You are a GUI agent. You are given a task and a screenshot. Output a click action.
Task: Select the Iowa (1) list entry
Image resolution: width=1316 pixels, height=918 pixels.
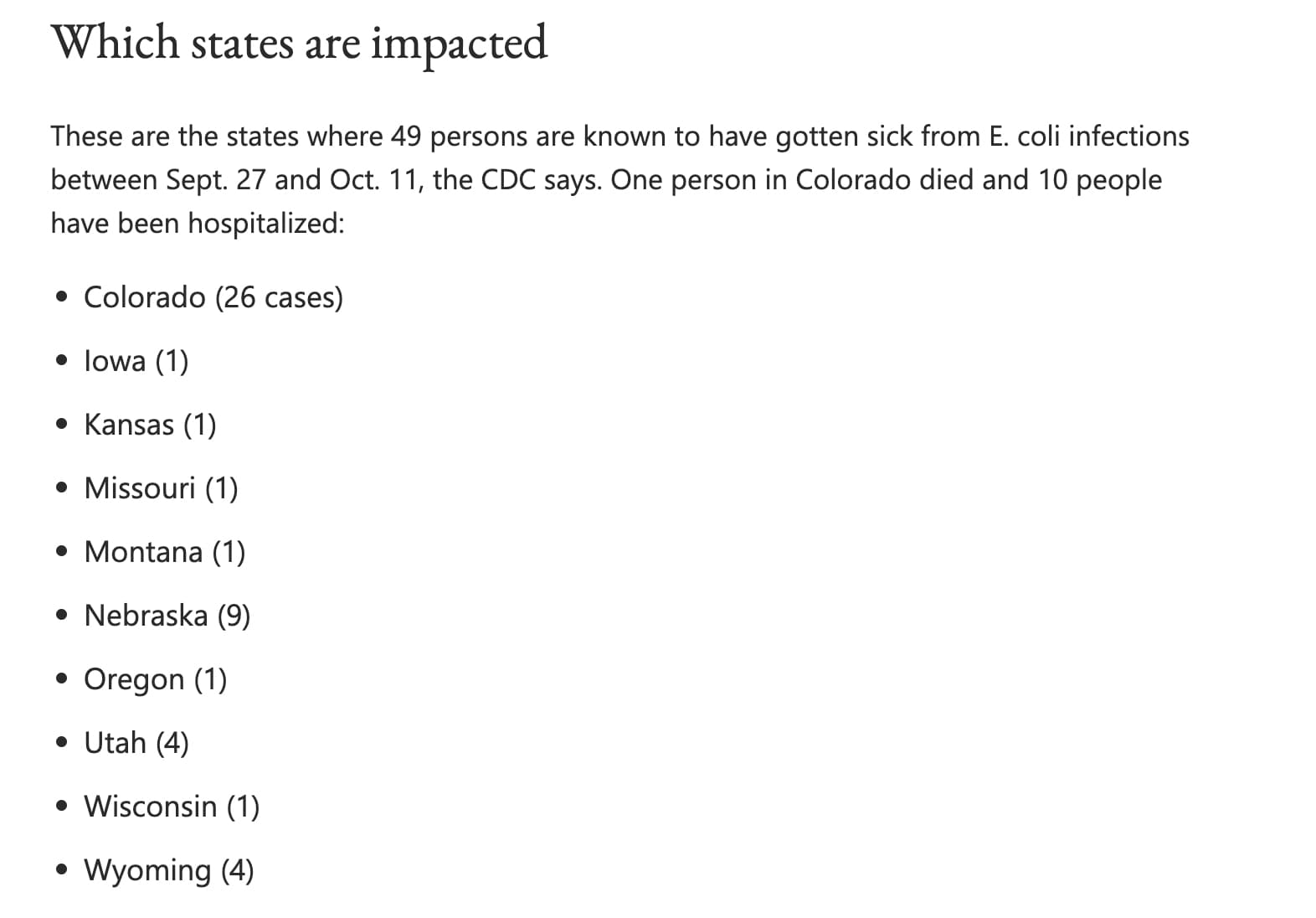coord(136,361)
